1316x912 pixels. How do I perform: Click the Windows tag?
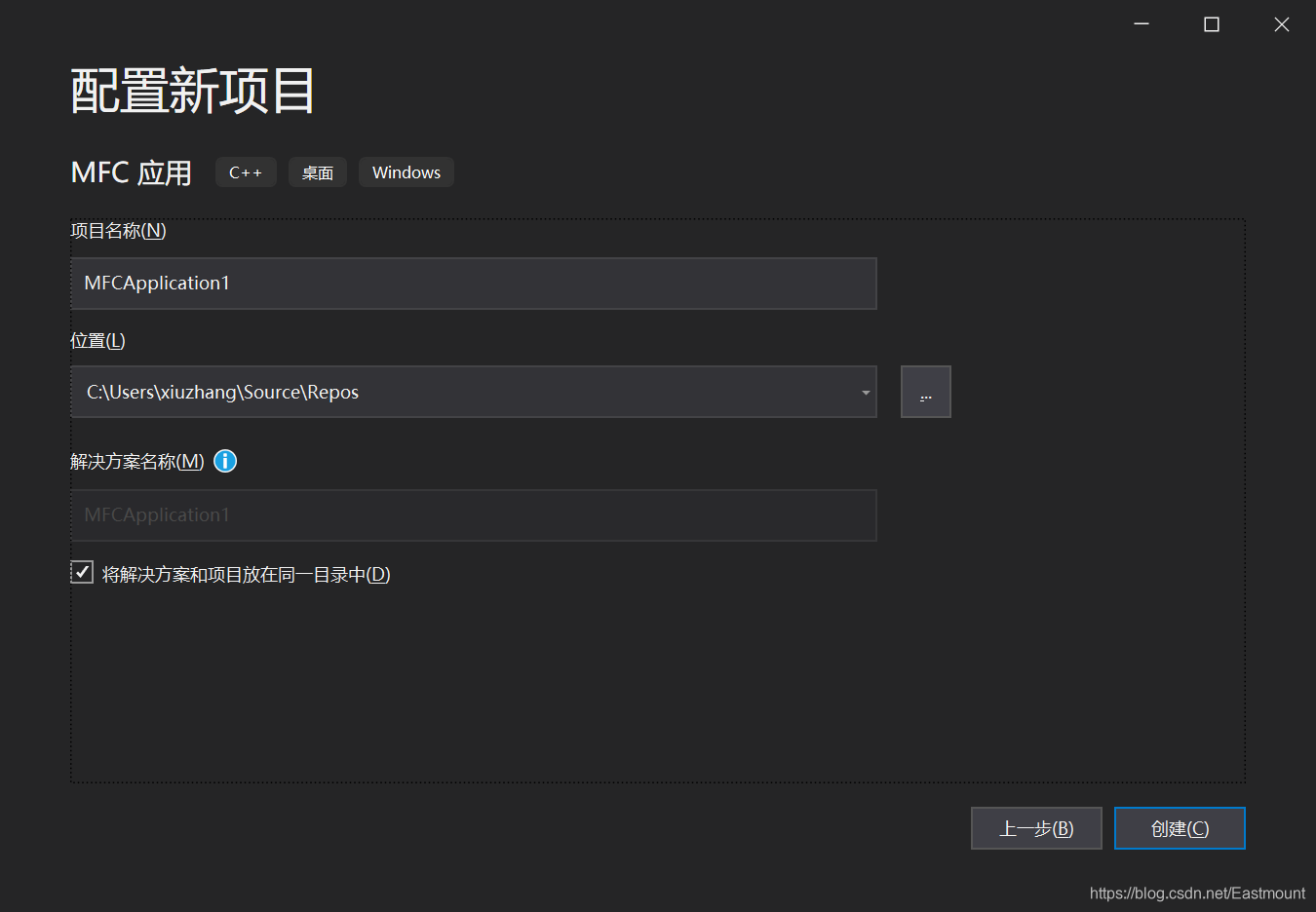coord(406,172)
